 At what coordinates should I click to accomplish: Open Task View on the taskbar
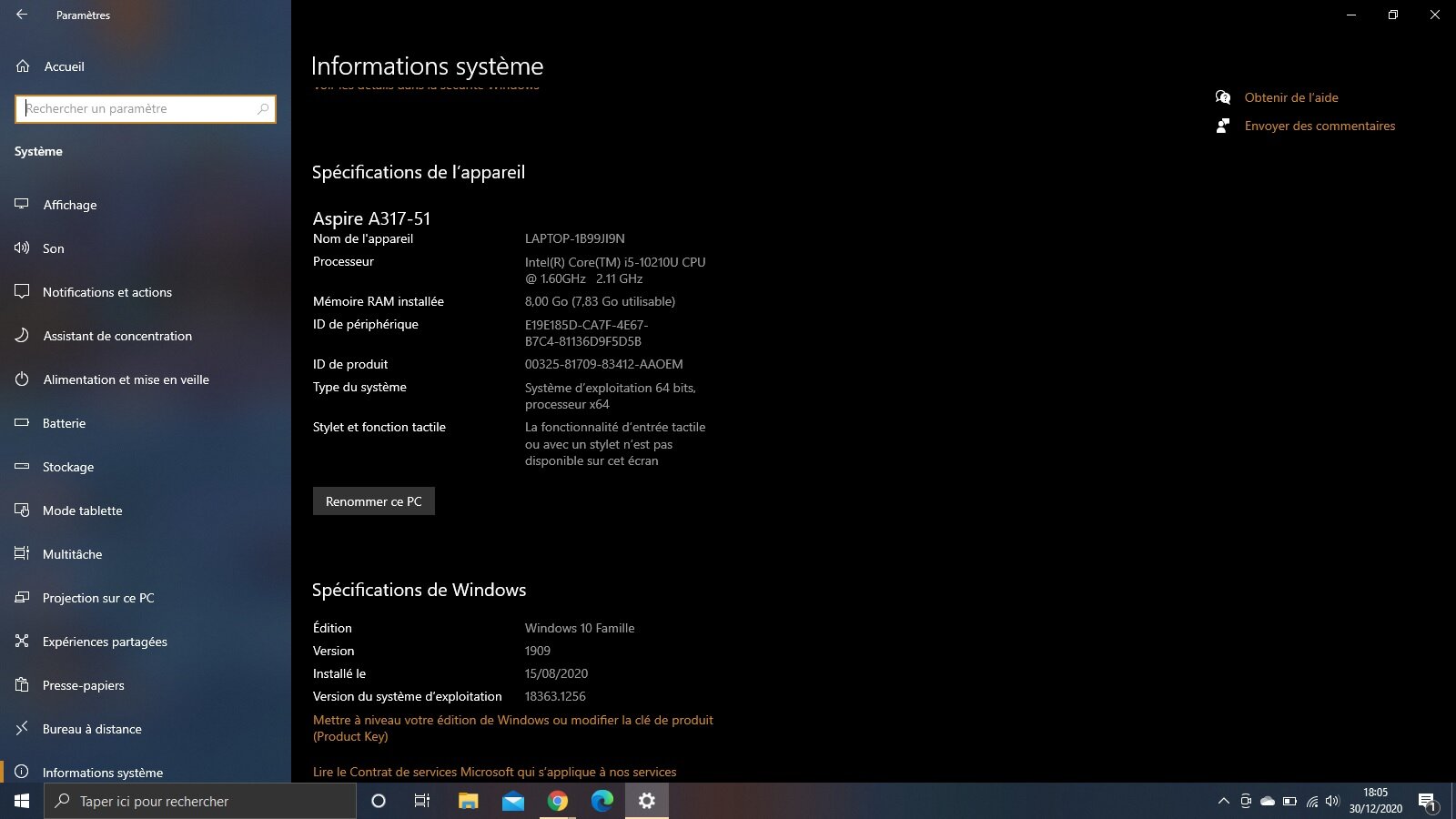422,801
